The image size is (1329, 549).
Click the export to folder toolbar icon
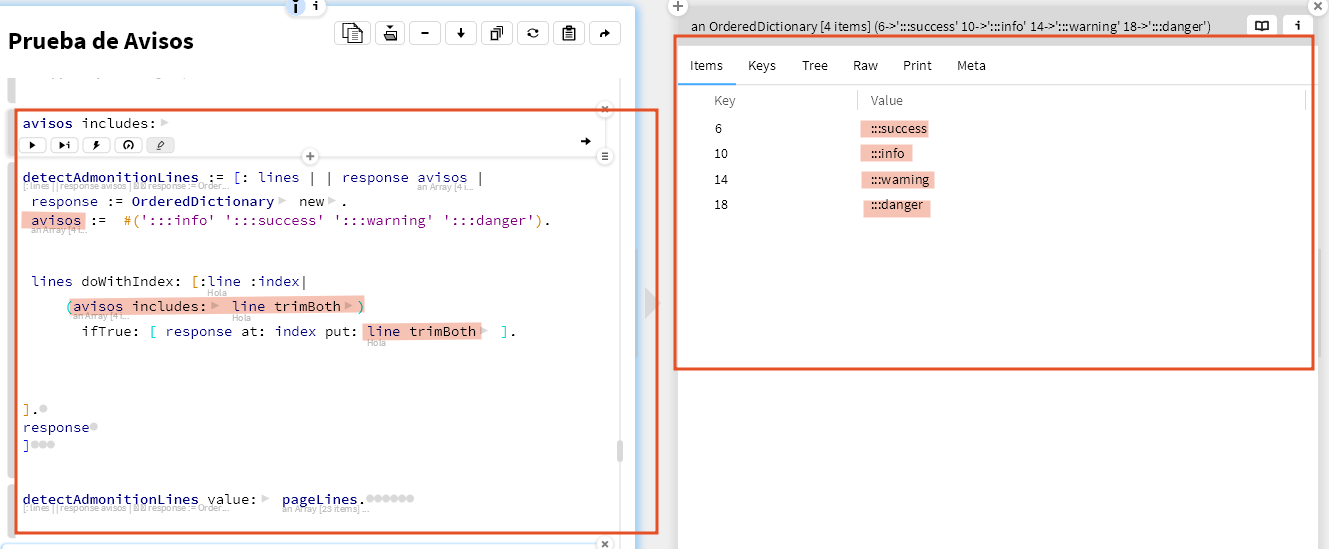[390, 33]
